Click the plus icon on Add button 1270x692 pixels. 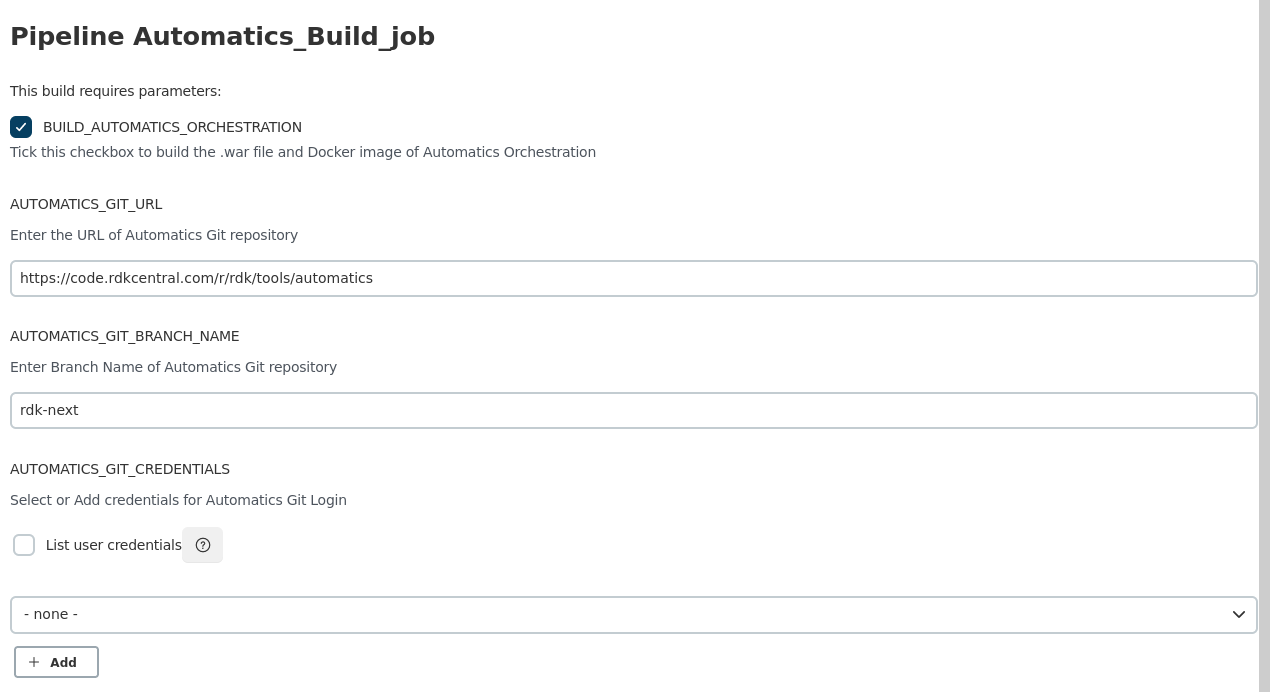(34, 662)
